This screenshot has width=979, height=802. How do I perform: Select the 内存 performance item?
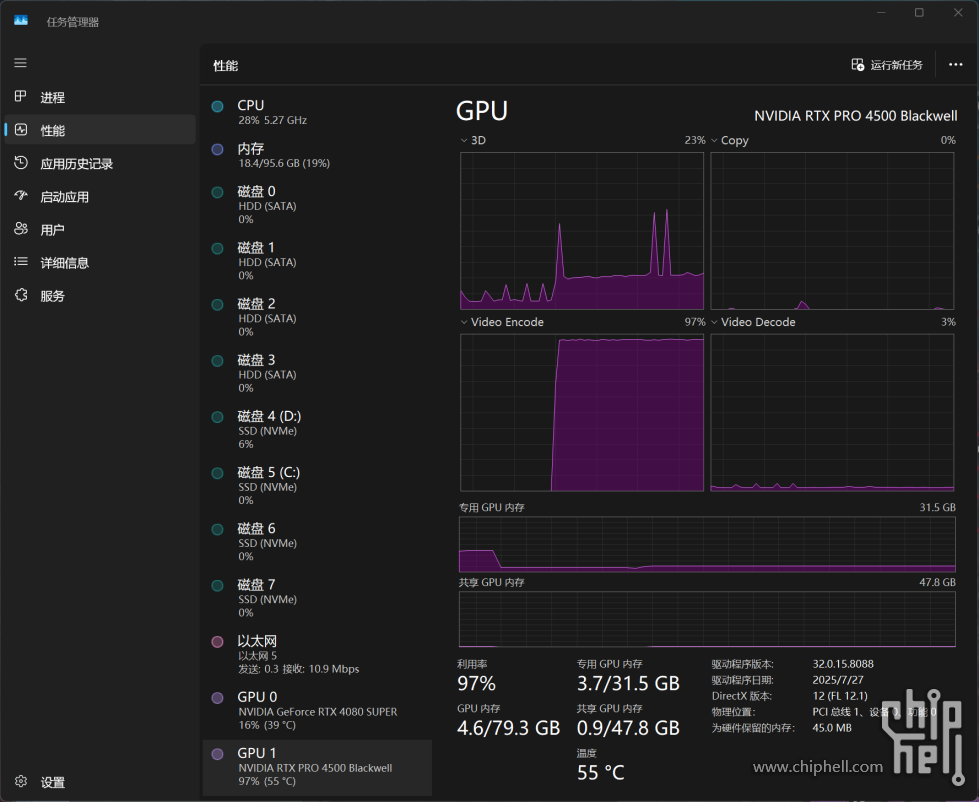317,155
